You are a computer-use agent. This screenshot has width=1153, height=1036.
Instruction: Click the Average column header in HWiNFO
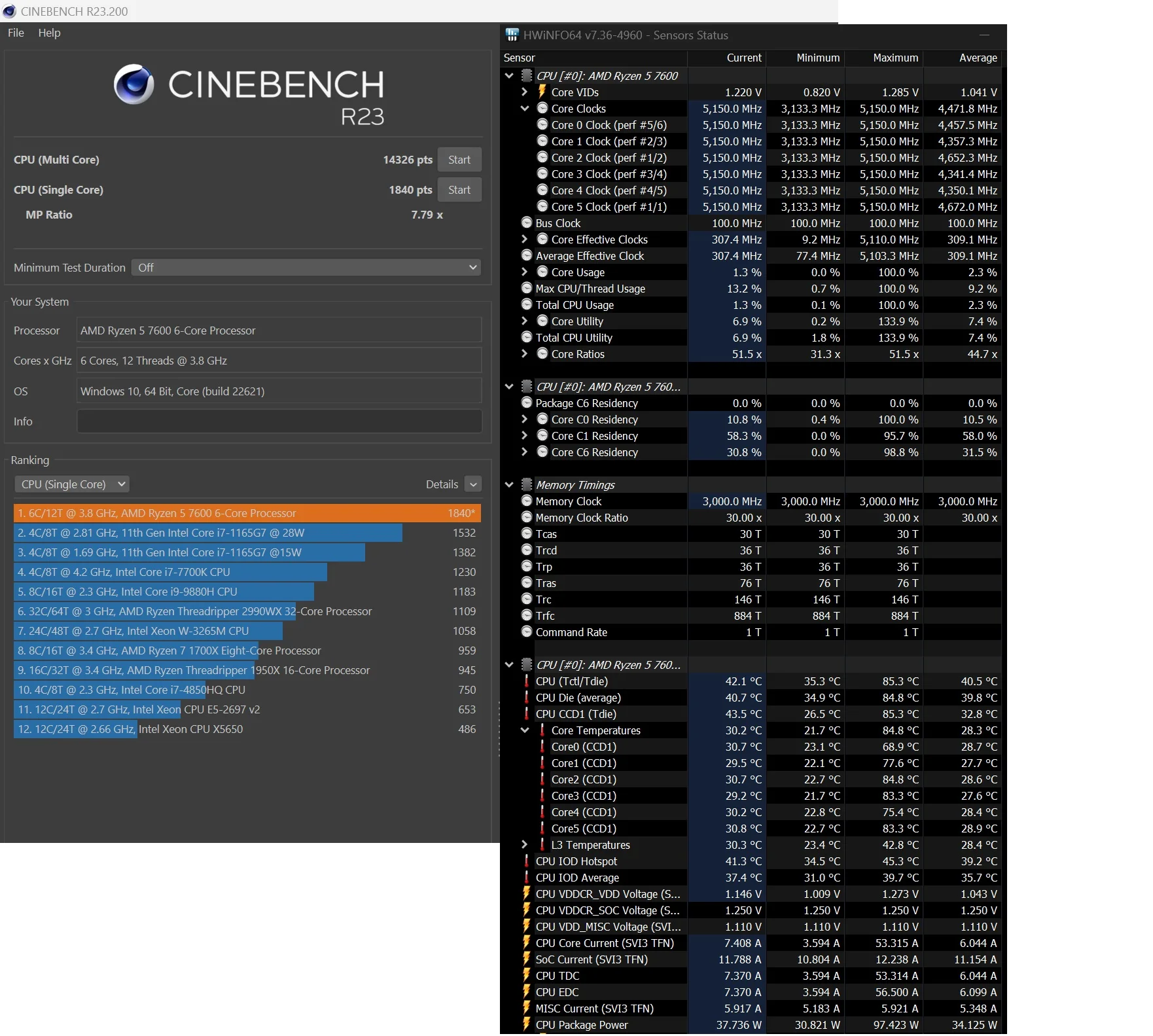pos(963,58)
